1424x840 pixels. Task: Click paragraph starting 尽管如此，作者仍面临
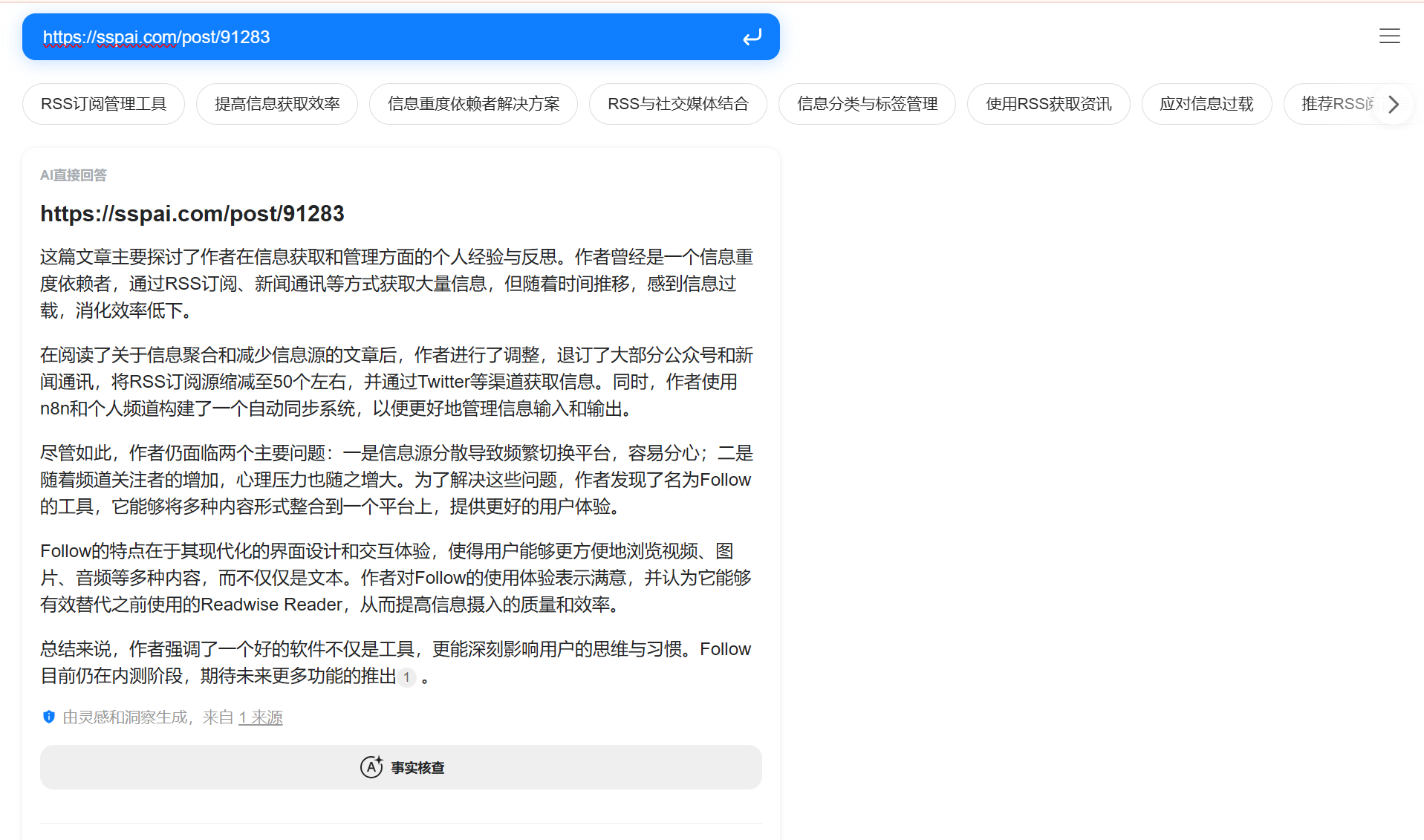click(x=397, y=480)
